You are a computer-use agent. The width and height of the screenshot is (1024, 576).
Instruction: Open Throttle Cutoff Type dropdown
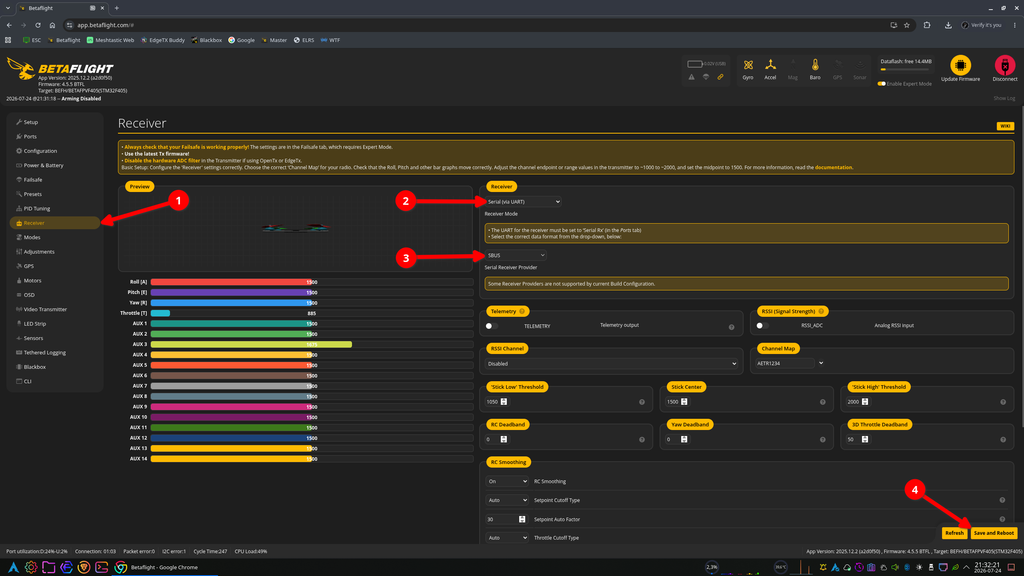pyautogui.click(x=507, y=538)
